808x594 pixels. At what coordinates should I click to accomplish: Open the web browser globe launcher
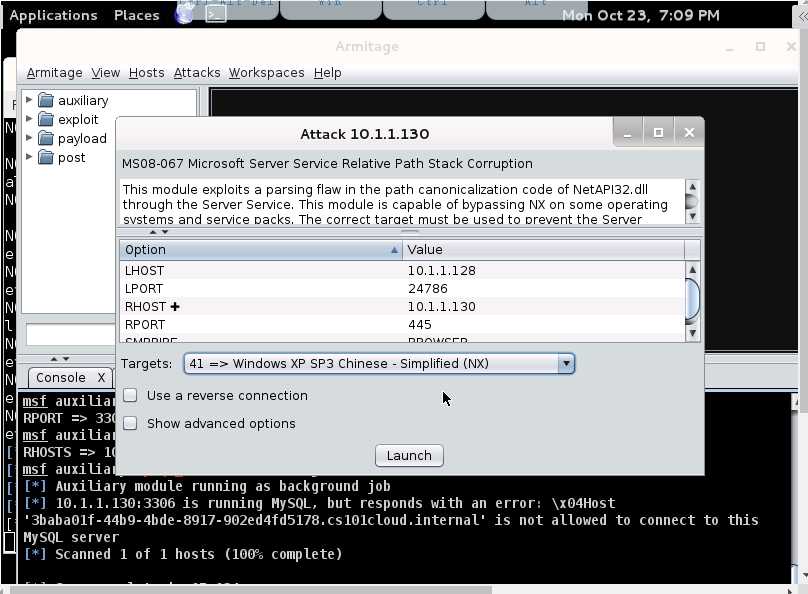click(x=183, y=14)
